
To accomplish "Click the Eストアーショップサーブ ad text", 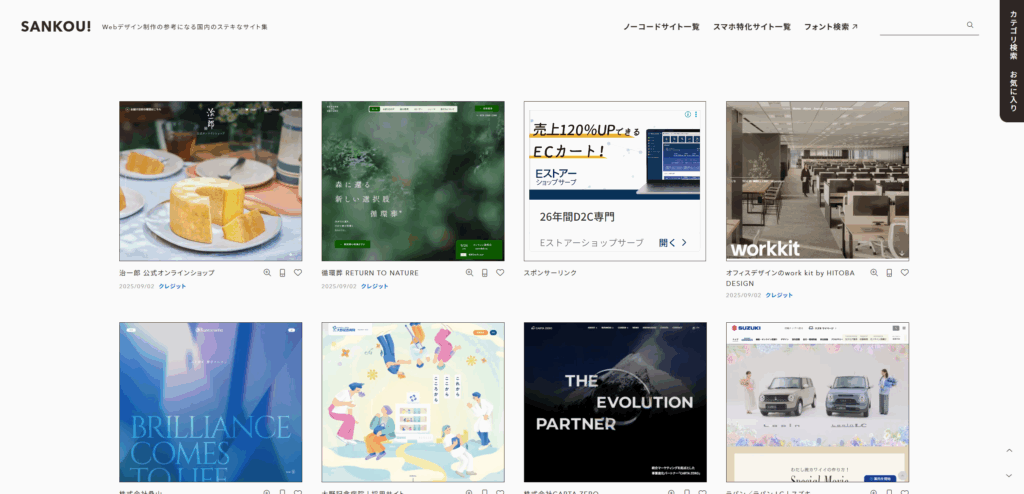I will (592, 242).
